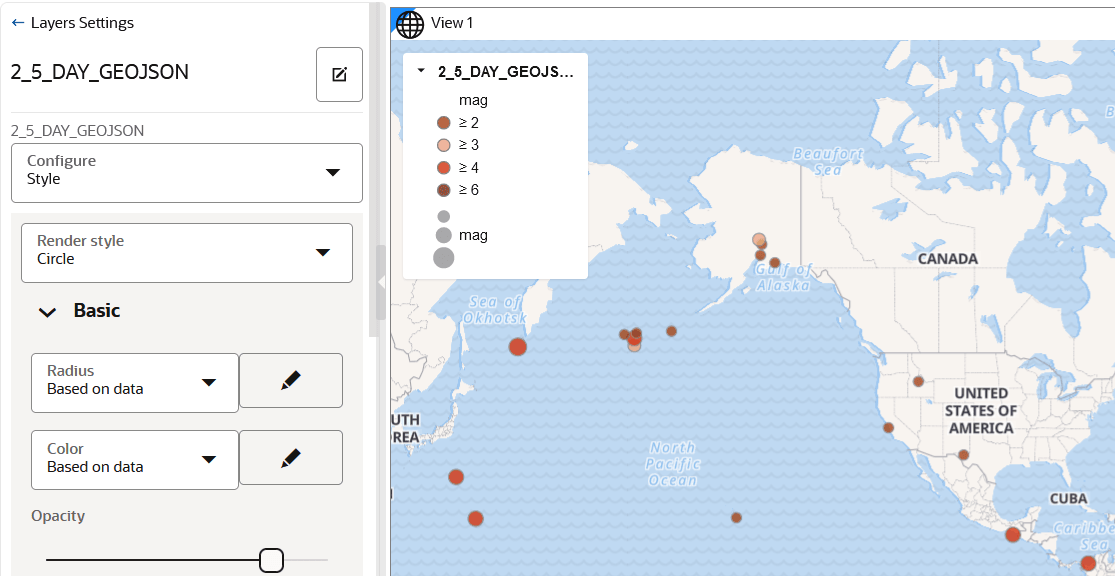Adjust the Opacity slider handle

point(271,559)
